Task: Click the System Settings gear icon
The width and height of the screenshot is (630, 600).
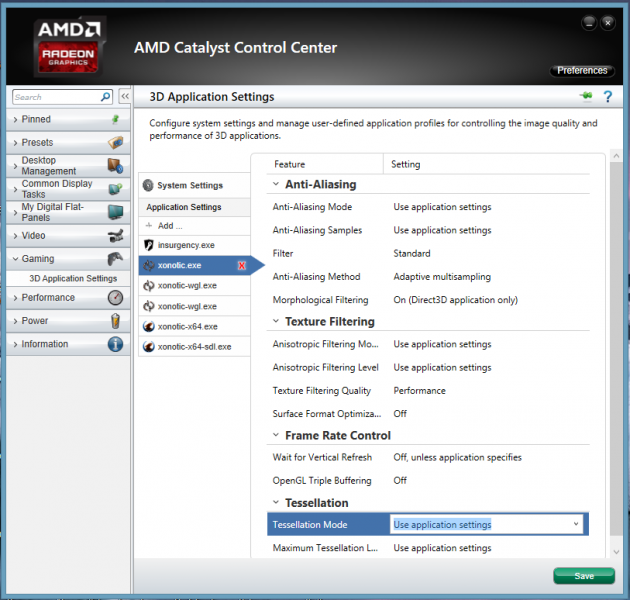Action: tap(149, 185)
